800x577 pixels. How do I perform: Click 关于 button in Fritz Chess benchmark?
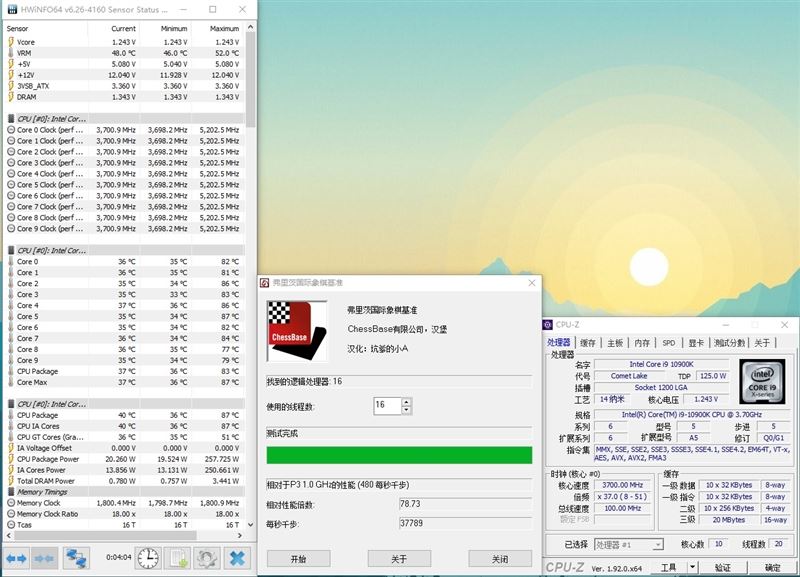click(399, 559)
